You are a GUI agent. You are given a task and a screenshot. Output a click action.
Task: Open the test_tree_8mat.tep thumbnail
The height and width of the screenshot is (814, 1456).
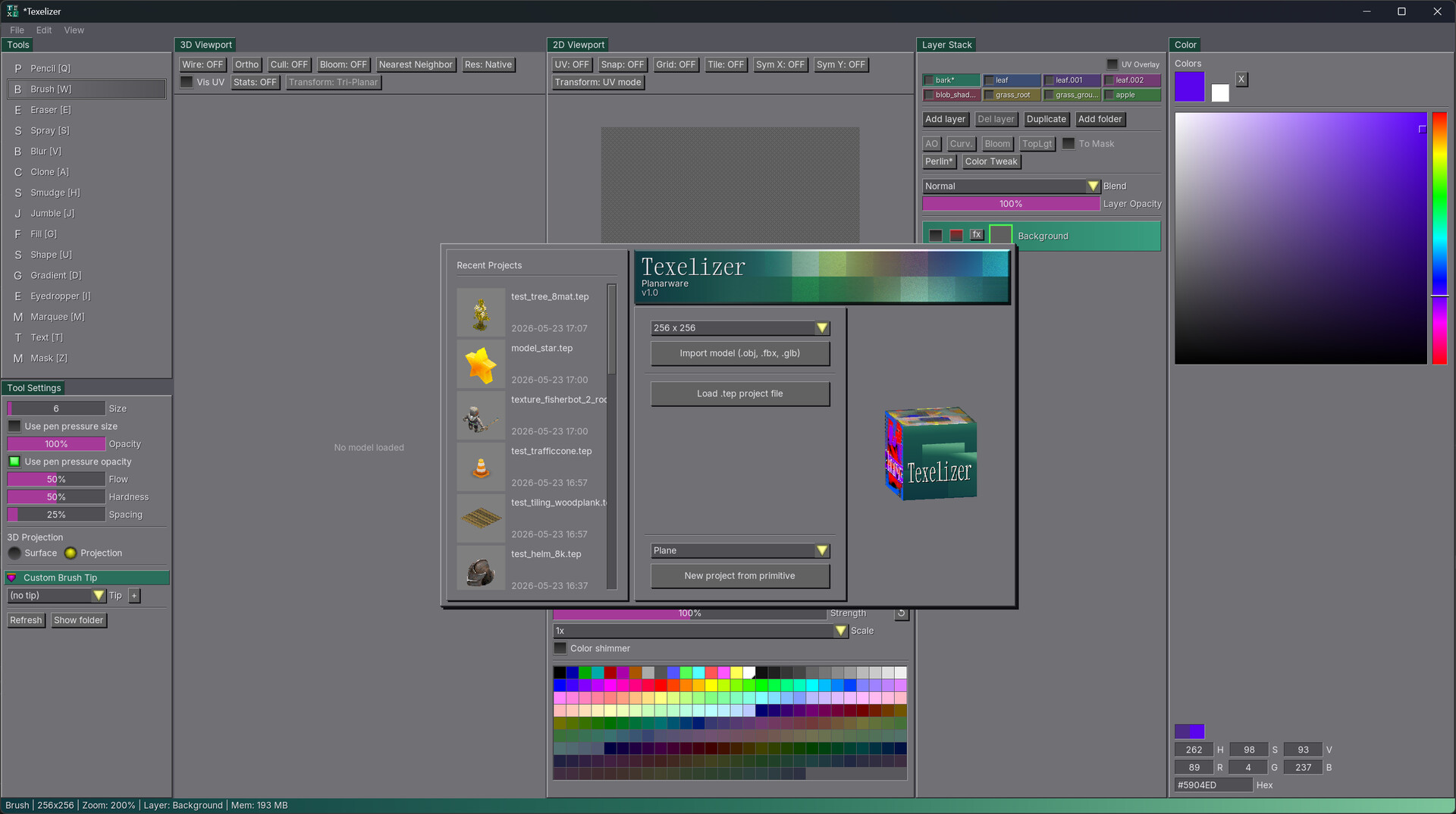481,312
